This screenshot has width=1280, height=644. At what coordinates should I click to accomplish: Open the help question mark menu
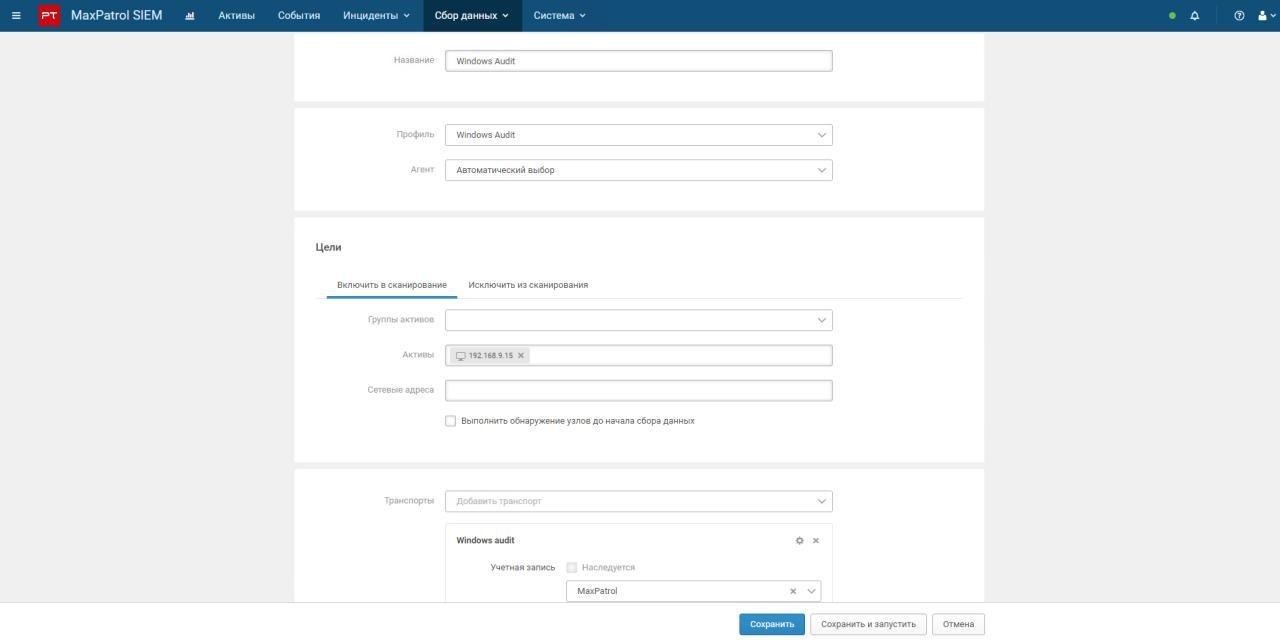coord(1239,16)
